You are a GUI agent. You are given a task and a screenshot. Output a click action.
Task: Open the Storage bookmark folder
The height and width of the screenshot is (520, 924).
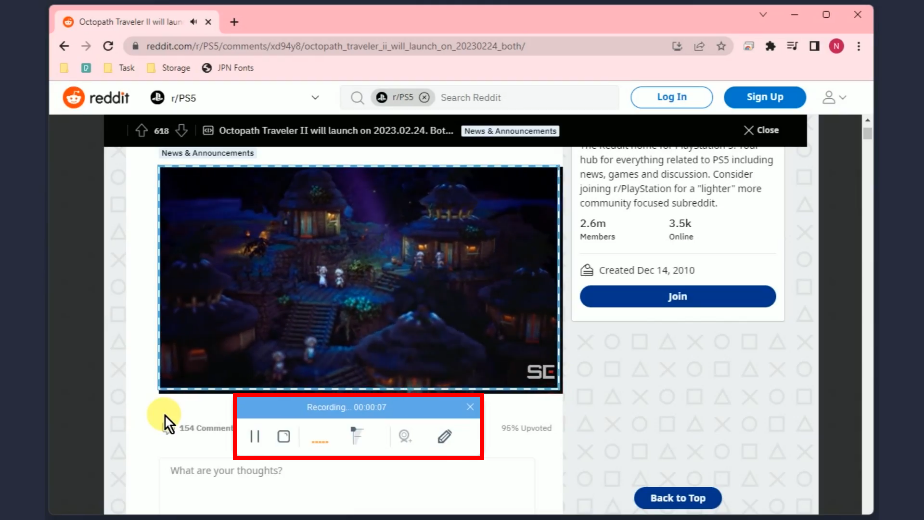coord(169,68)
